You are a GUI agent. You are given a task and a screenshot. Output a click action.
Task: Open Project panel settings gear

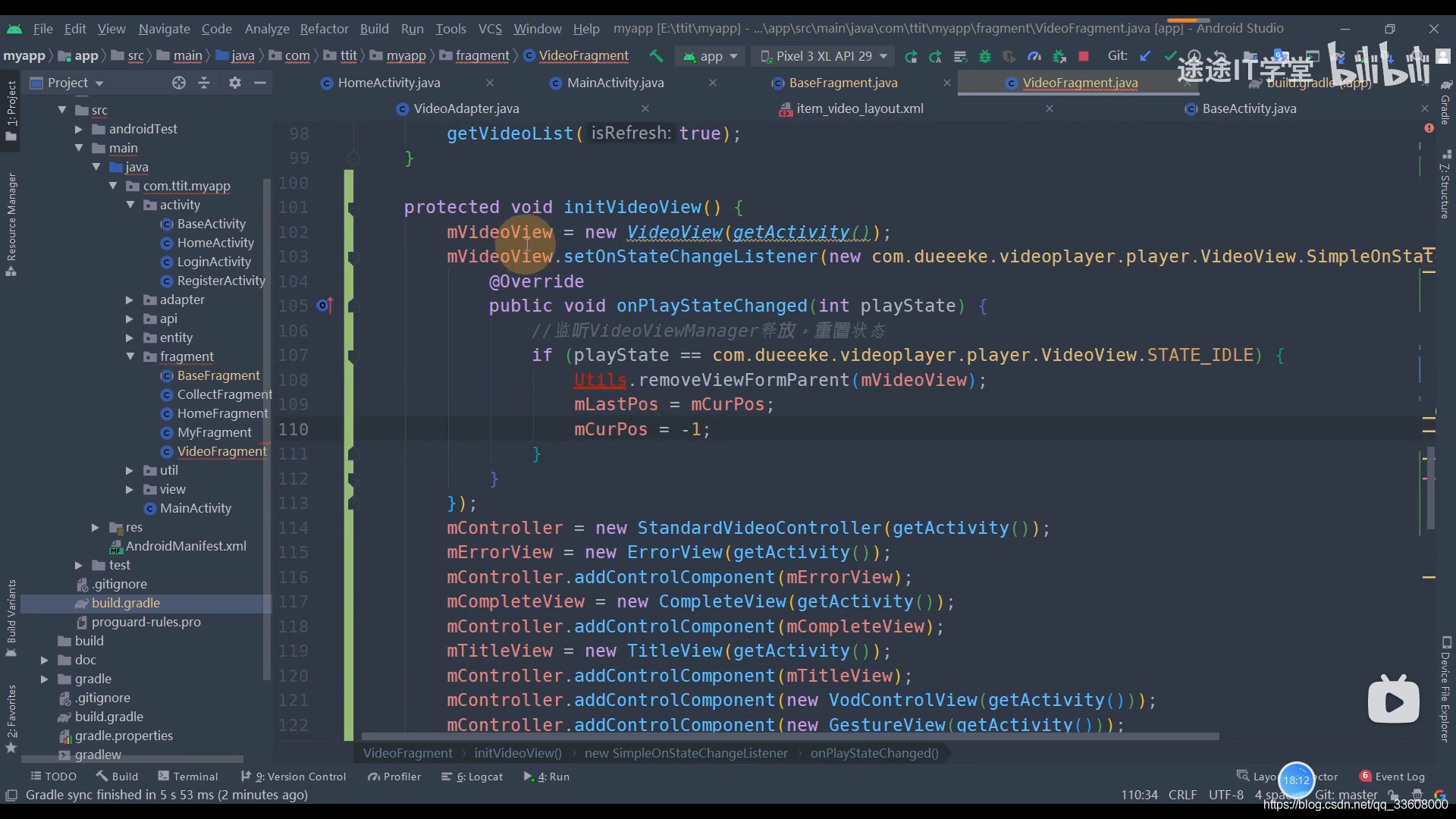[x=235, y=83]
